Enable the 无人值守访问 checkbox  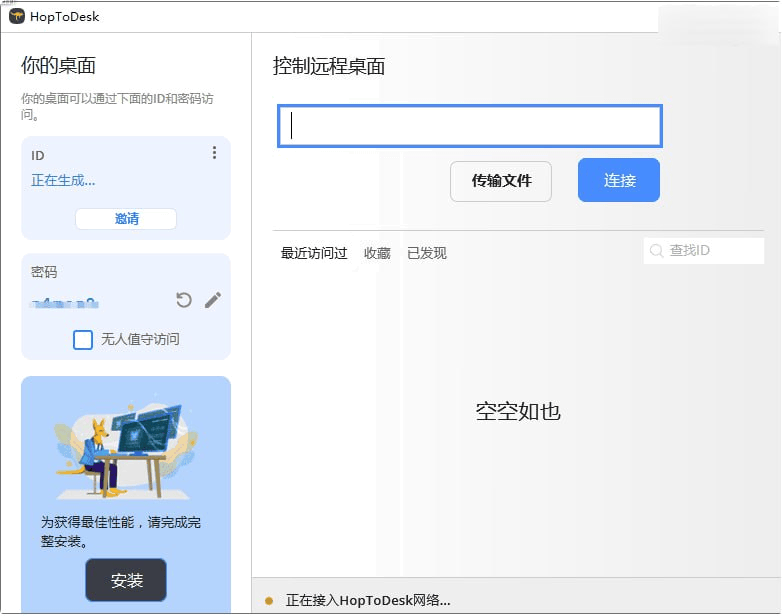pyautogui.click(x=83, y=340)
